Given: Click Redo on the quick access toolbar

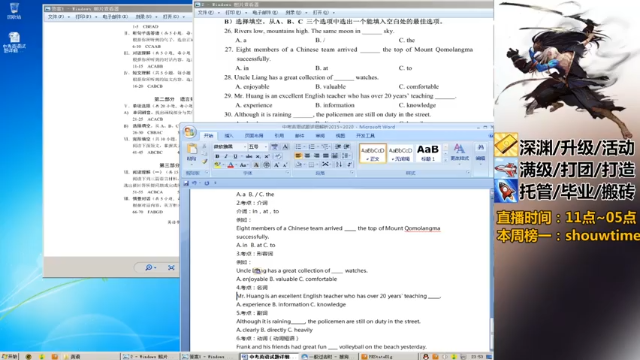Looking at the screenshot, I should [x=207, y=183].
